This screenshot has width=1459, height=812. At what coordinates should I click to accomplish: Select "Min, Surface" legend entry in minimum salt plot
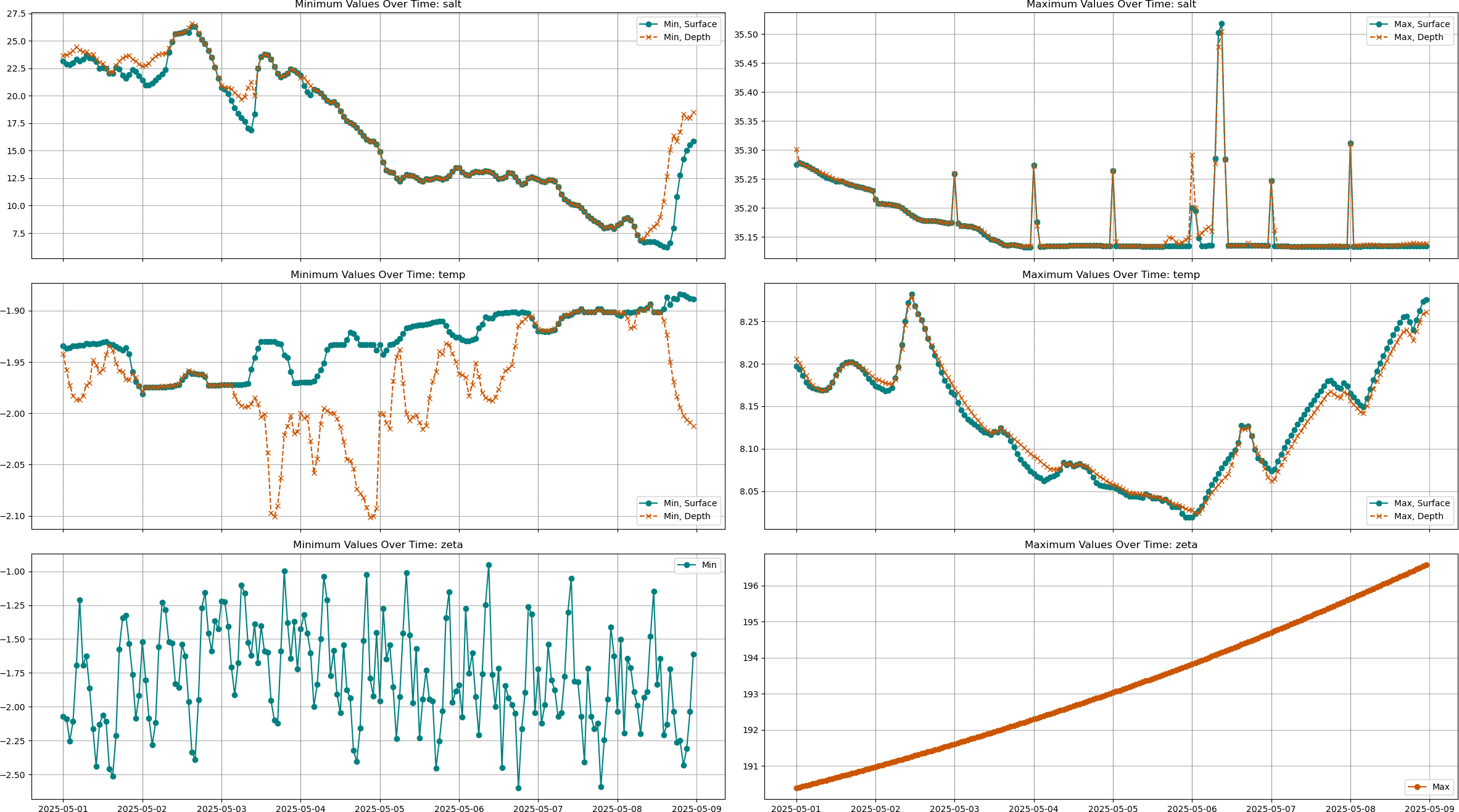679,24
